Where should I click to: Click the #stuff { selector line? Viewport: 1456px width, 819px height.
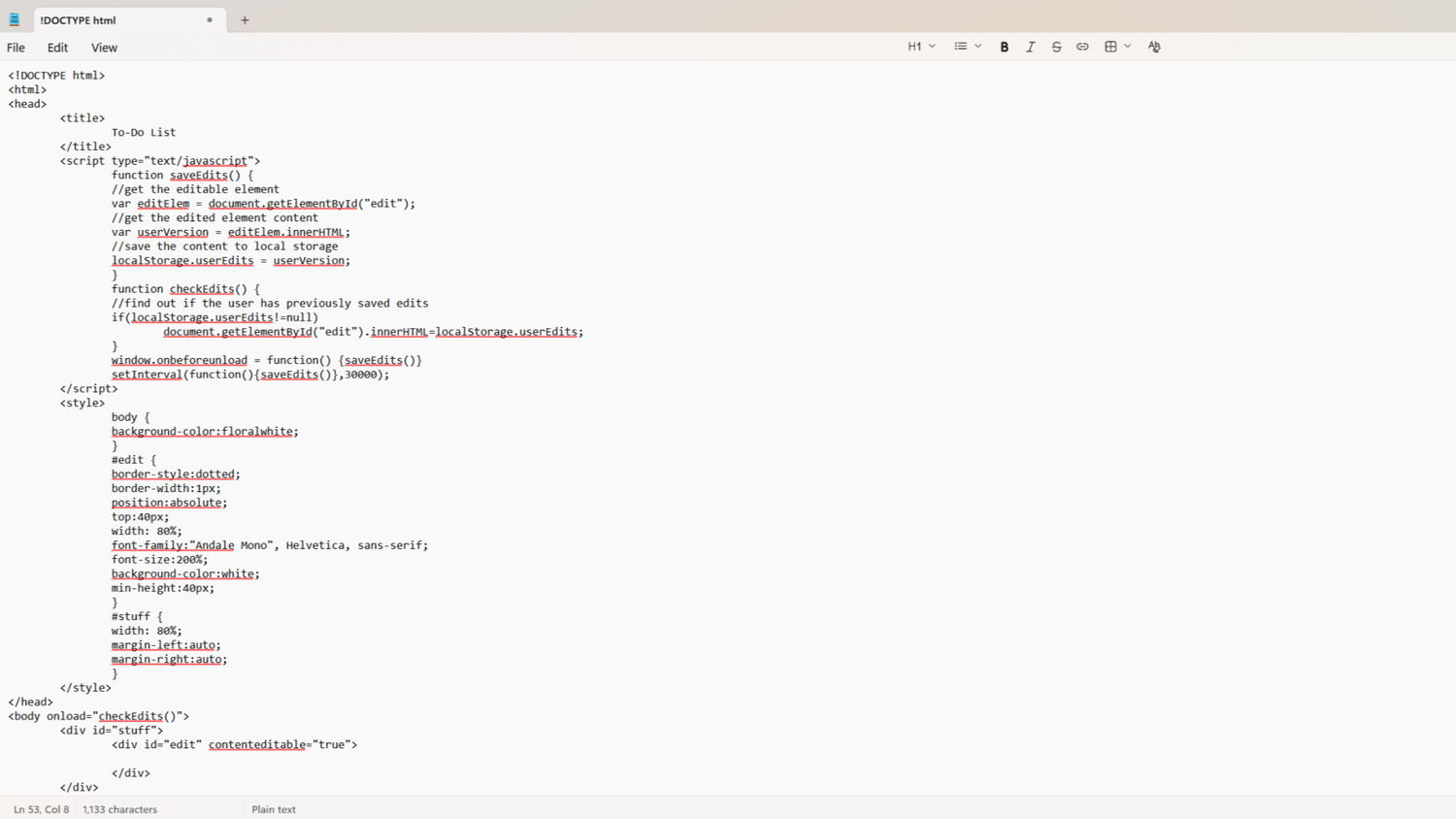pos(137,616)
